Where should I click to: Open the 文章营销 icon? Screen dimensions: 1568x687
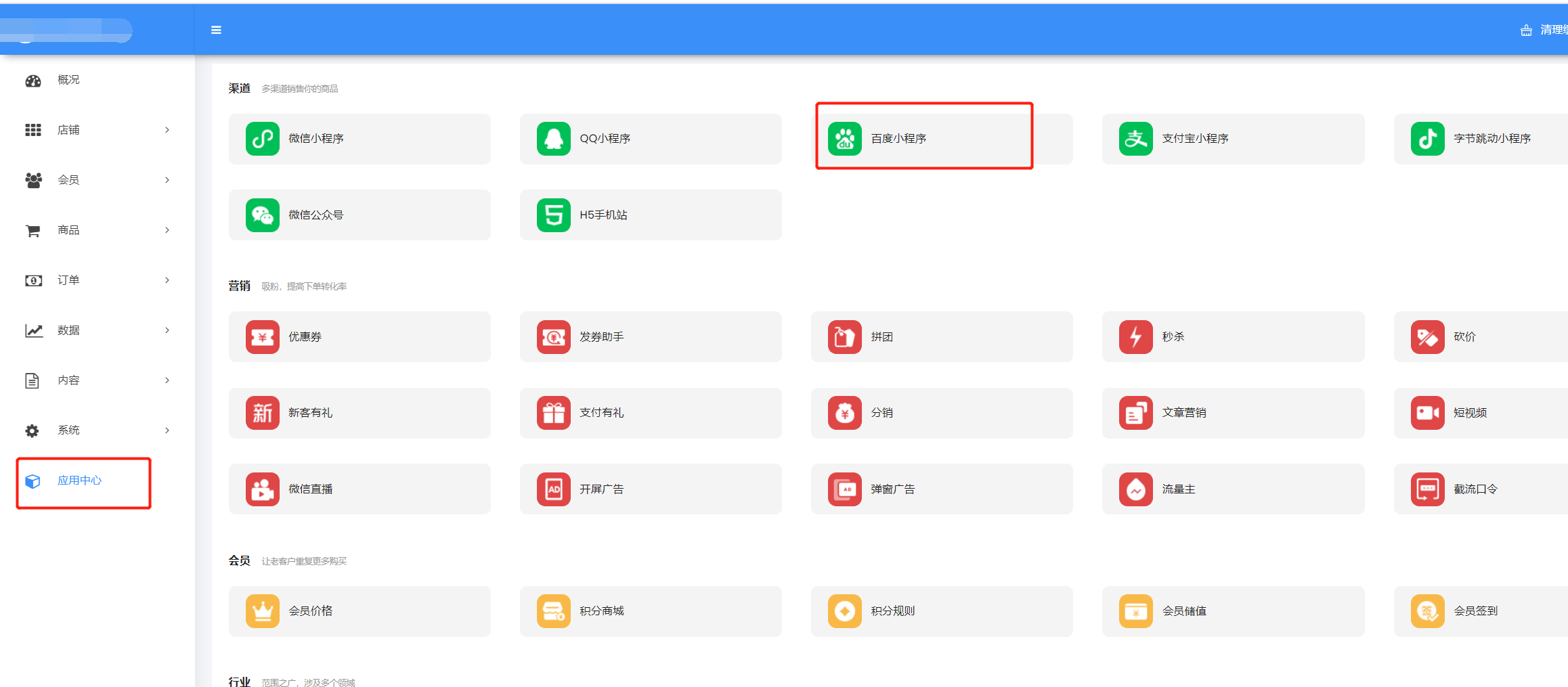coord(1136,413)
